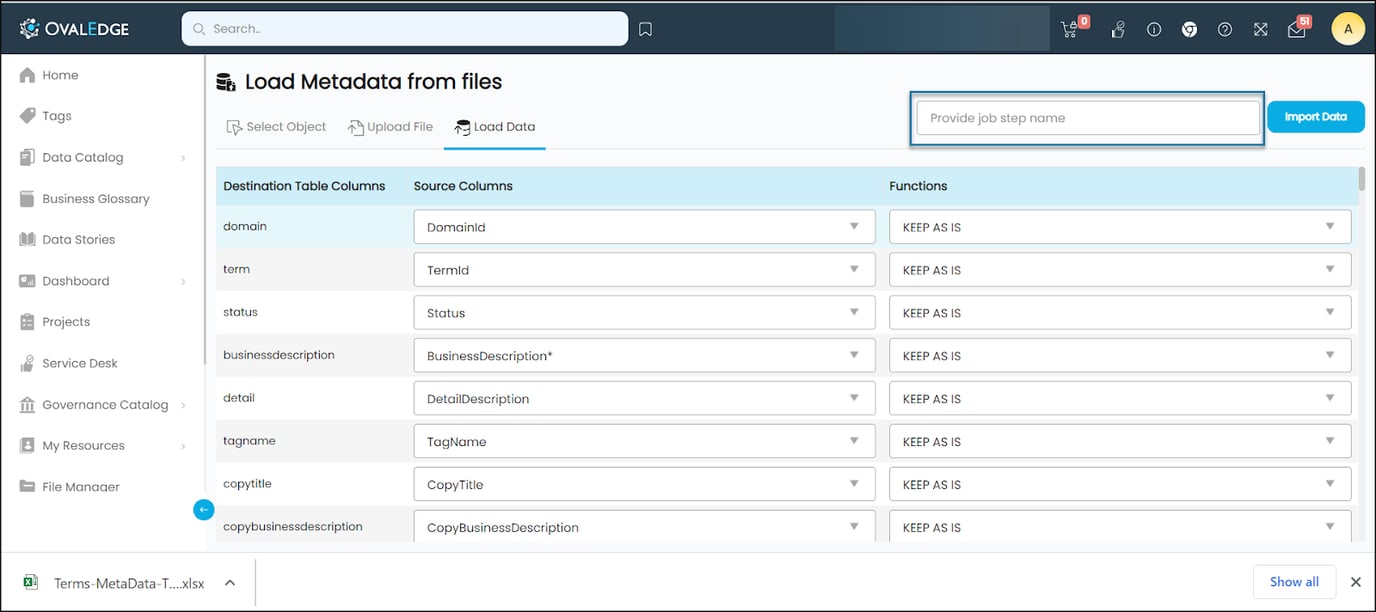Click the Excel file icon in download bar

click(31, 582)
